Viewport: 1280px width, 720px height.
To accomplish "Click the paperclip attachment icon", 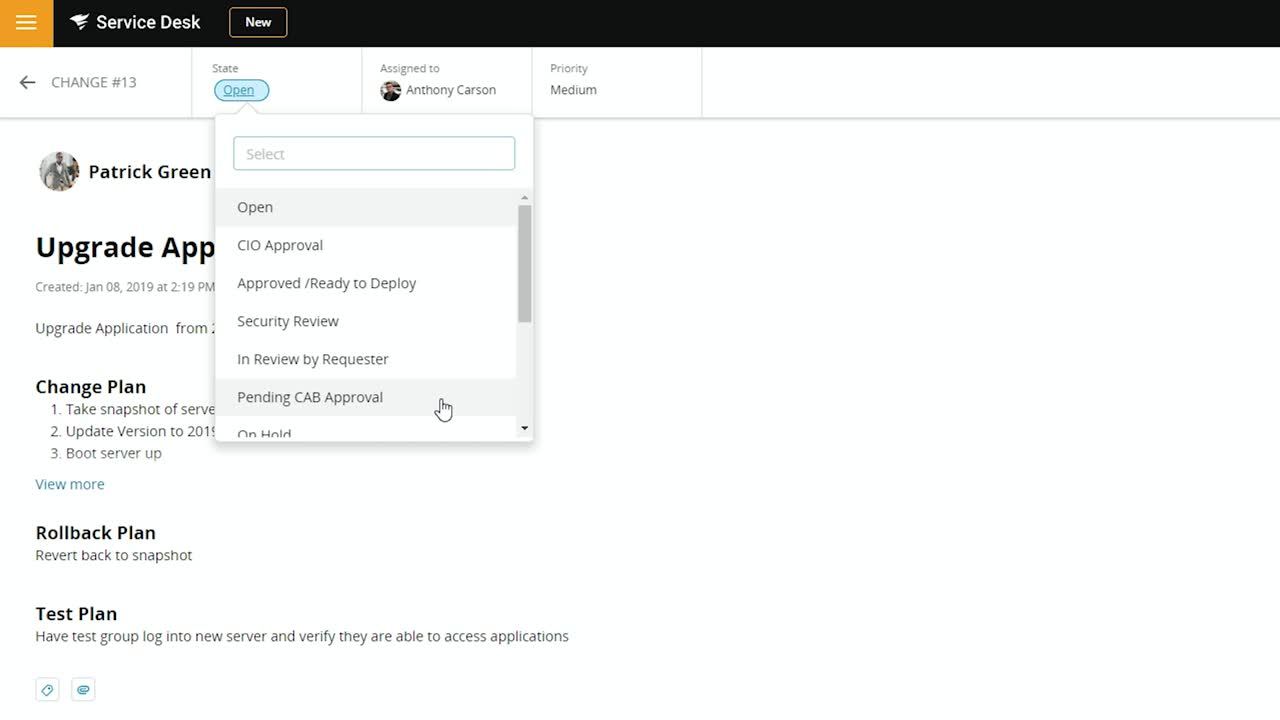I will tap(83, 689).
